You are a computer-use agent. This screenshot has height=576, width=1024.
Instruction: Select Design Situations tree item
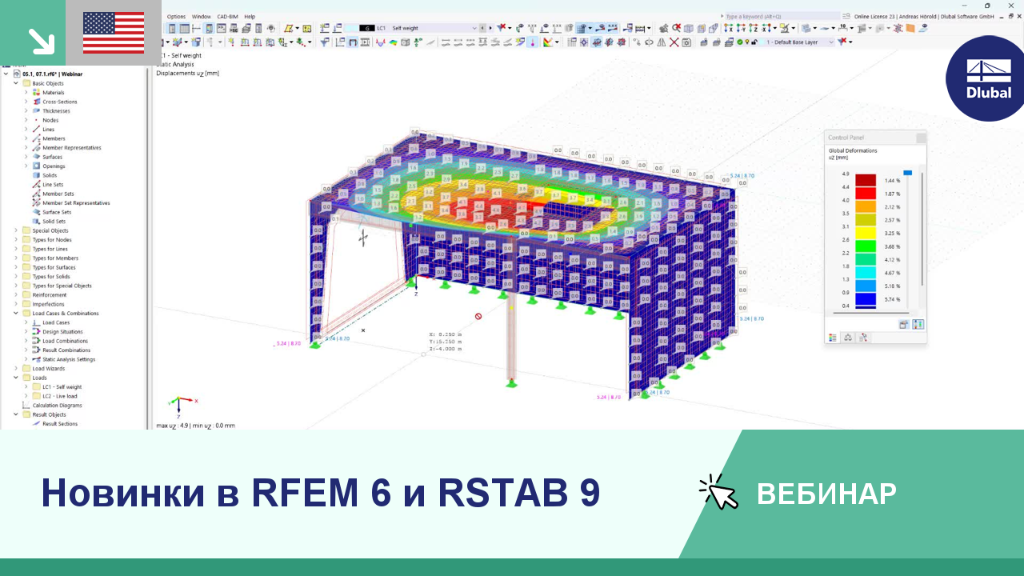tap(63, 332)
